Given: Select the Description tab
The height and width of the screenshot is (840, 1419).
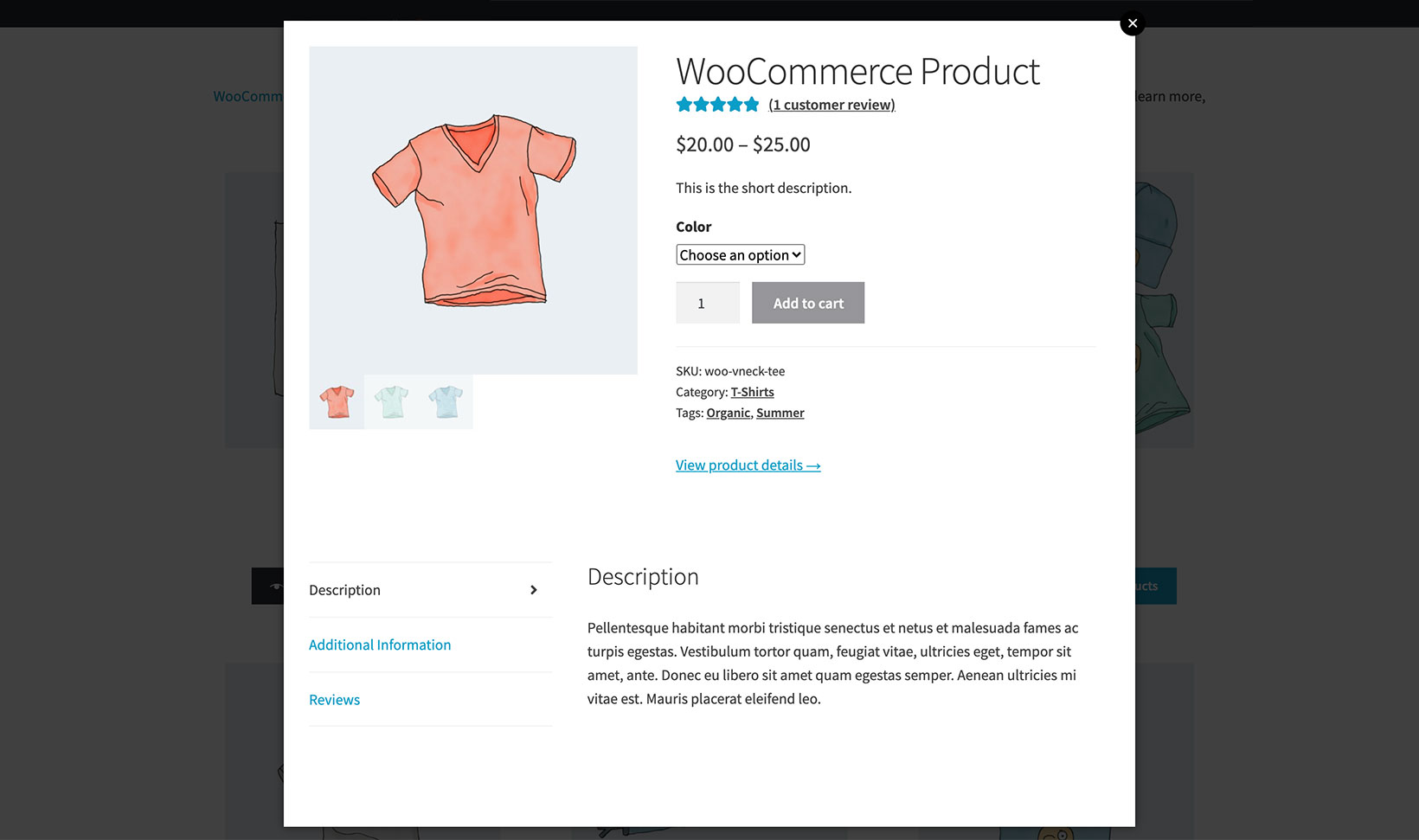Looking at the screenshot, I should [x=344, y=590].
